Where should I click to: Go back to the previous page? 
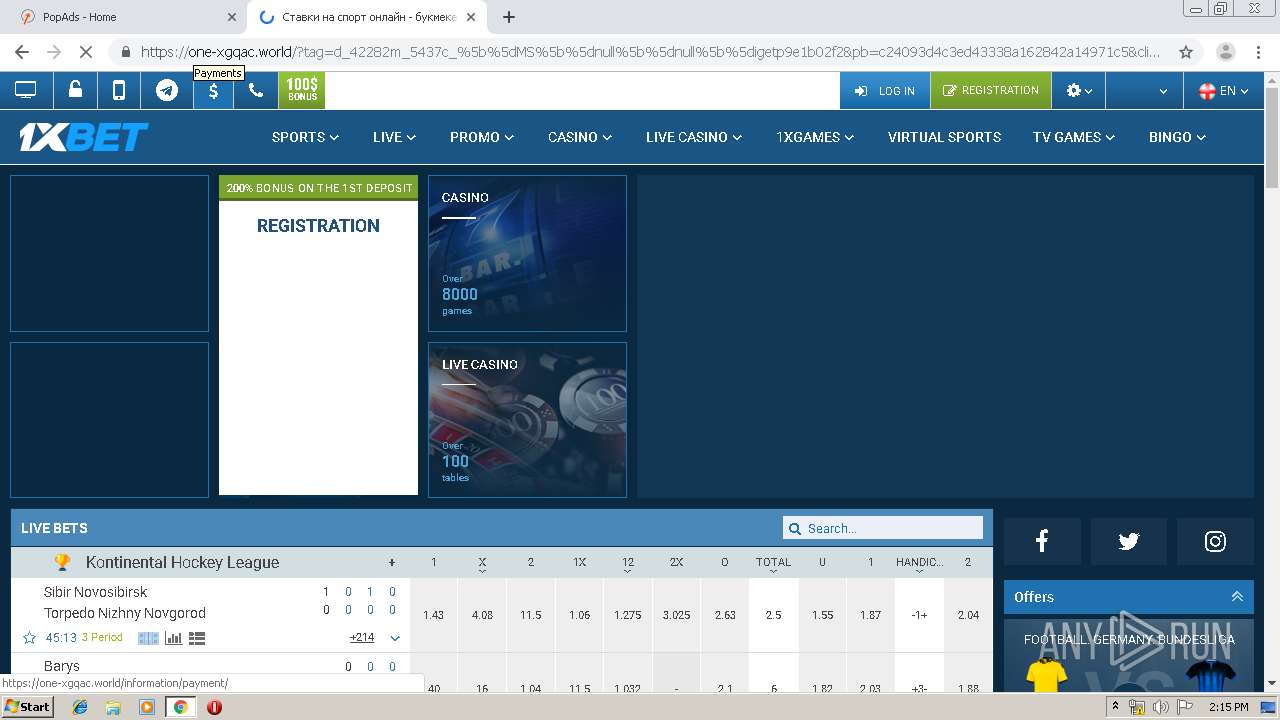(22, 52)
